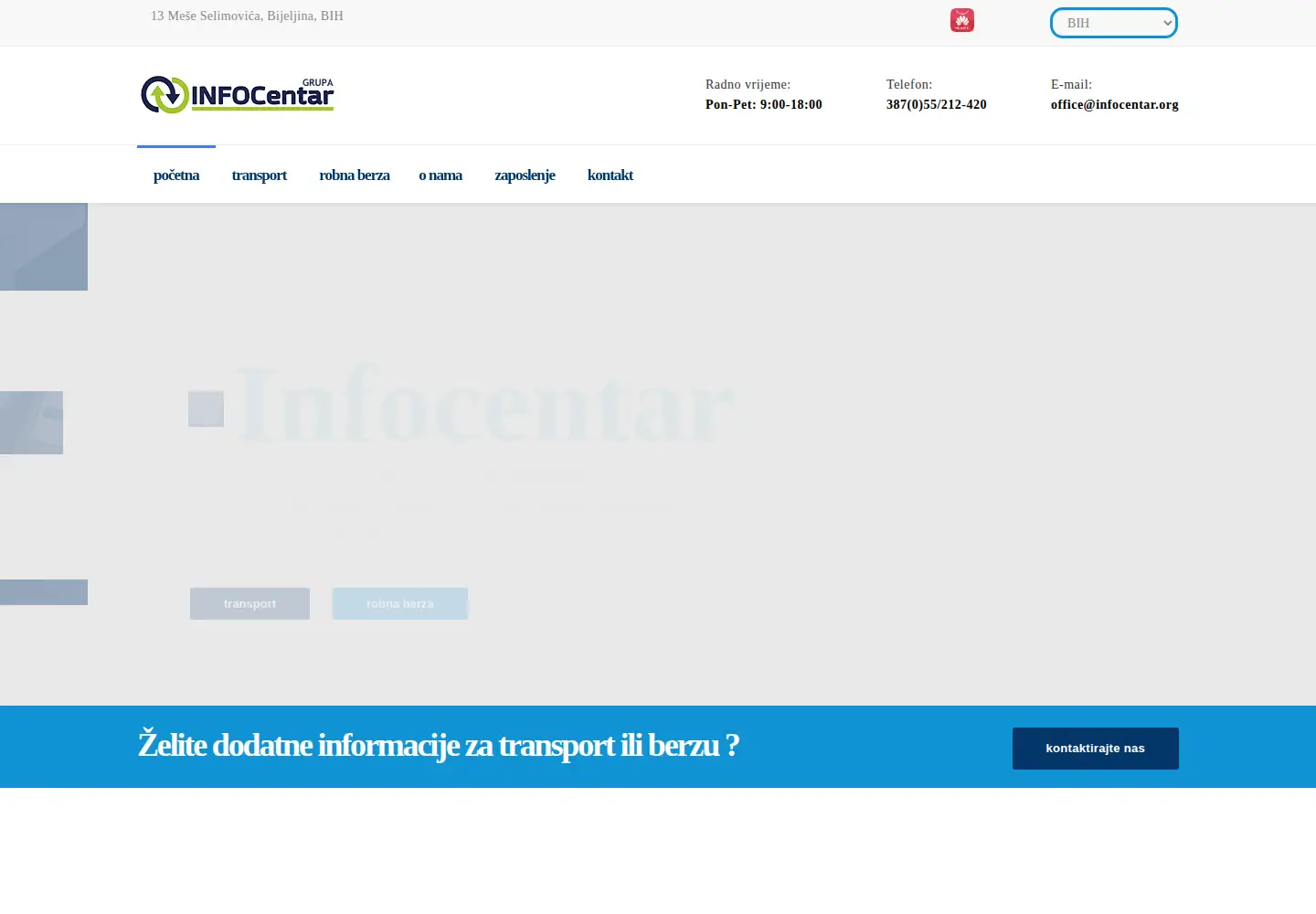This screenshot has width=1316, height=914.
Task: Open the zaposlenje menu item
Action: (525, 175)
